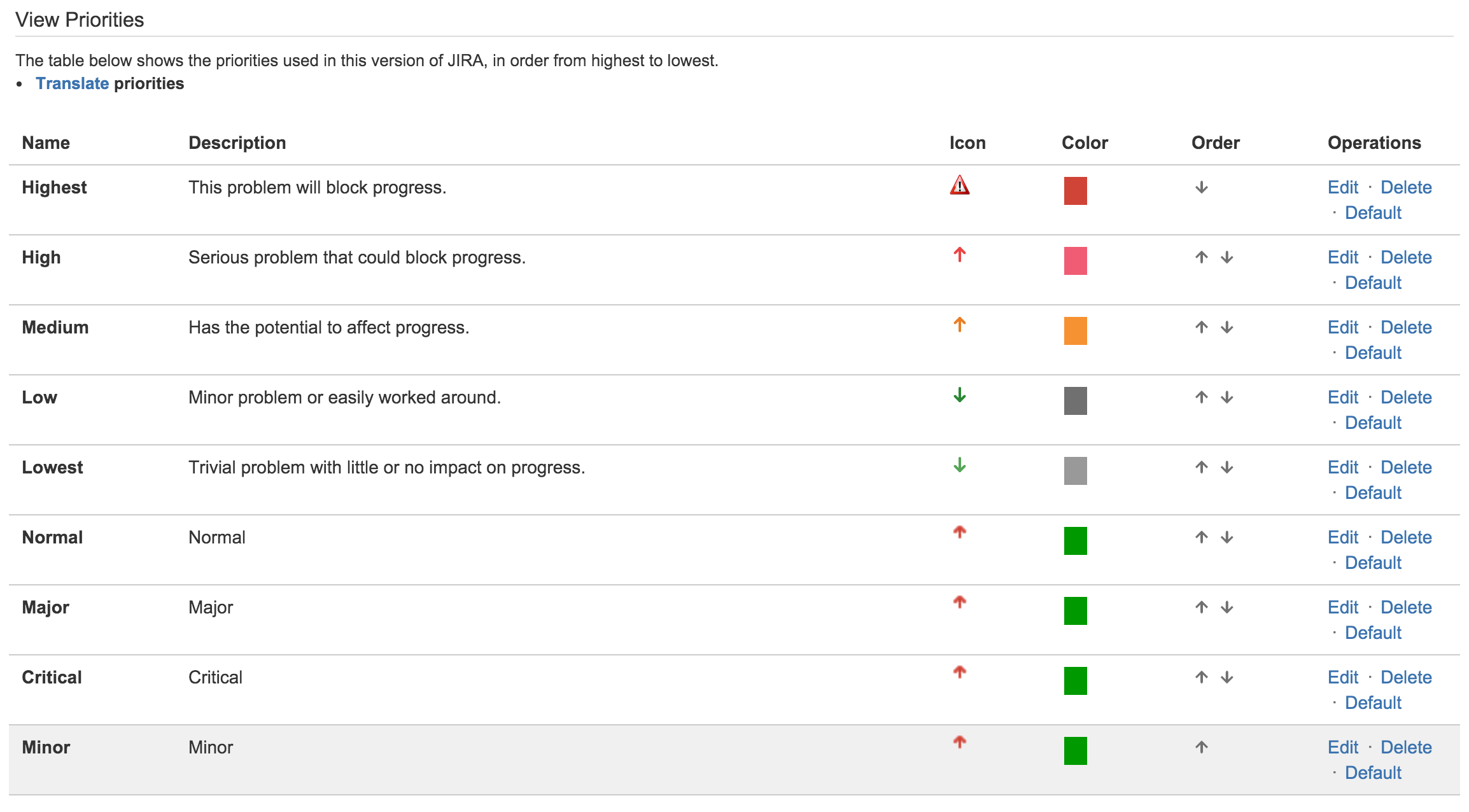This screenshot has width=1469, height=812.
Task: Click the Medium priority orange color swatch
Action: pyautogui.click(x=1075, y=330)
